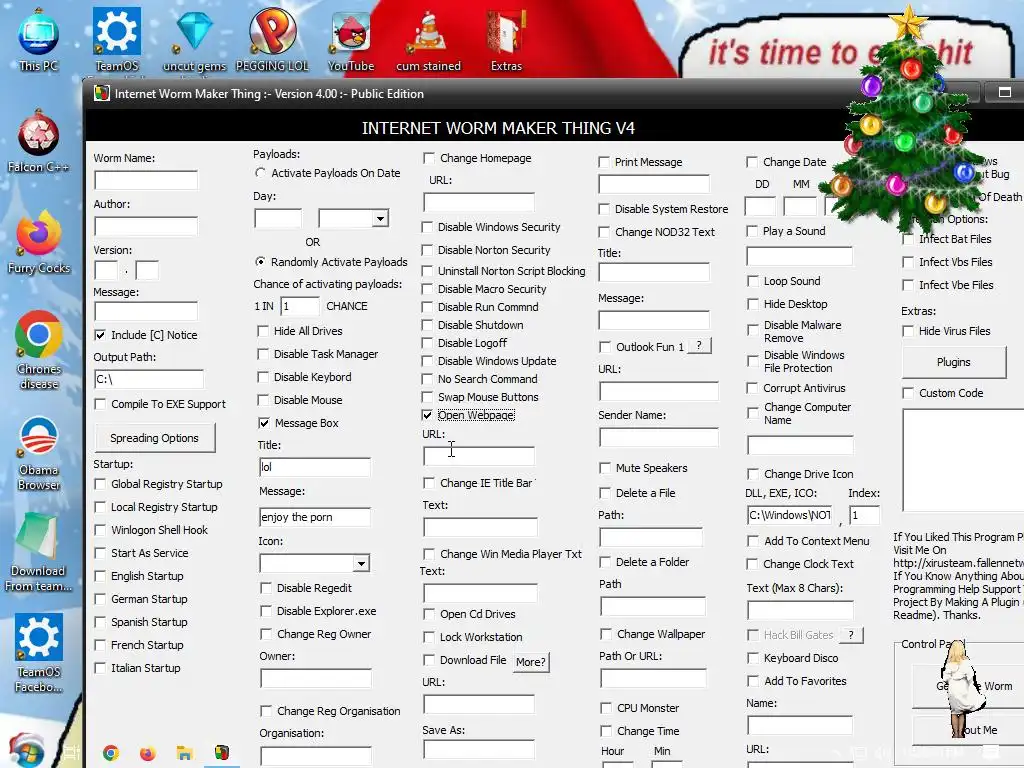
Task: Click the Open Webpage URL field
Action: pos(479,455)
